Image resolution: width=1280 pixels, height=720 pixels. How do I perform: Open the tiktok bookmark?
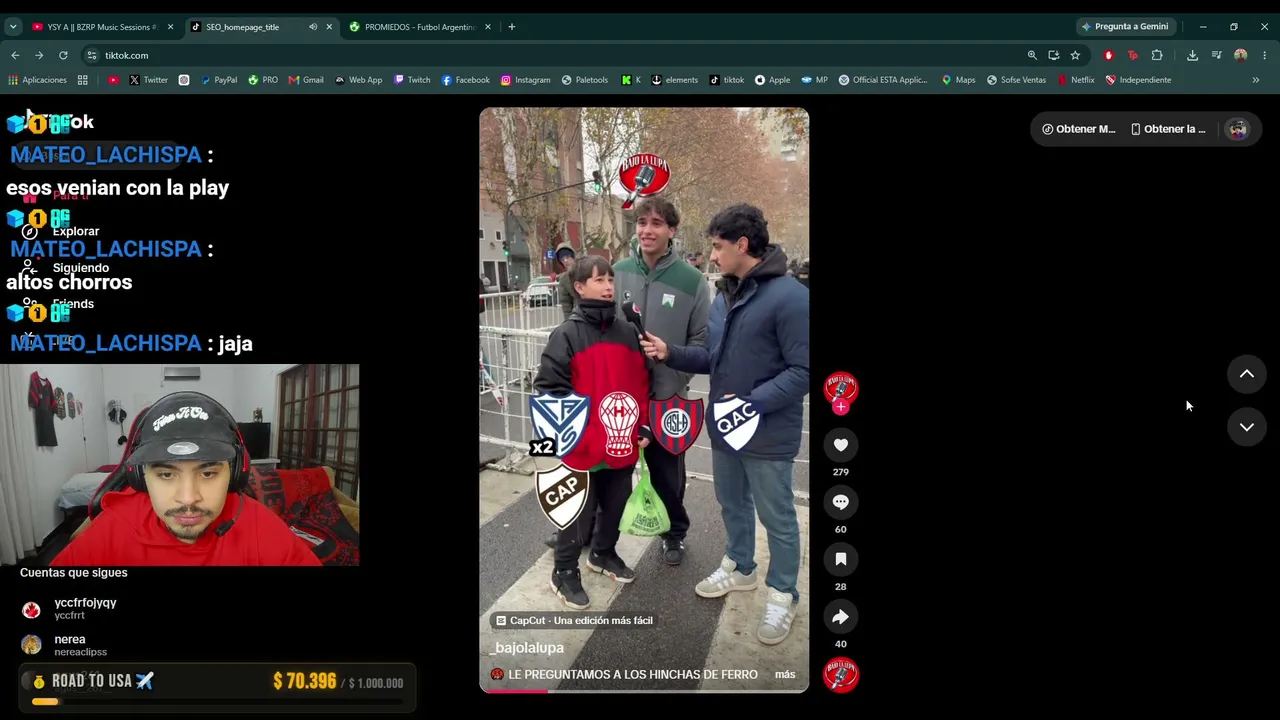point(727,80)
